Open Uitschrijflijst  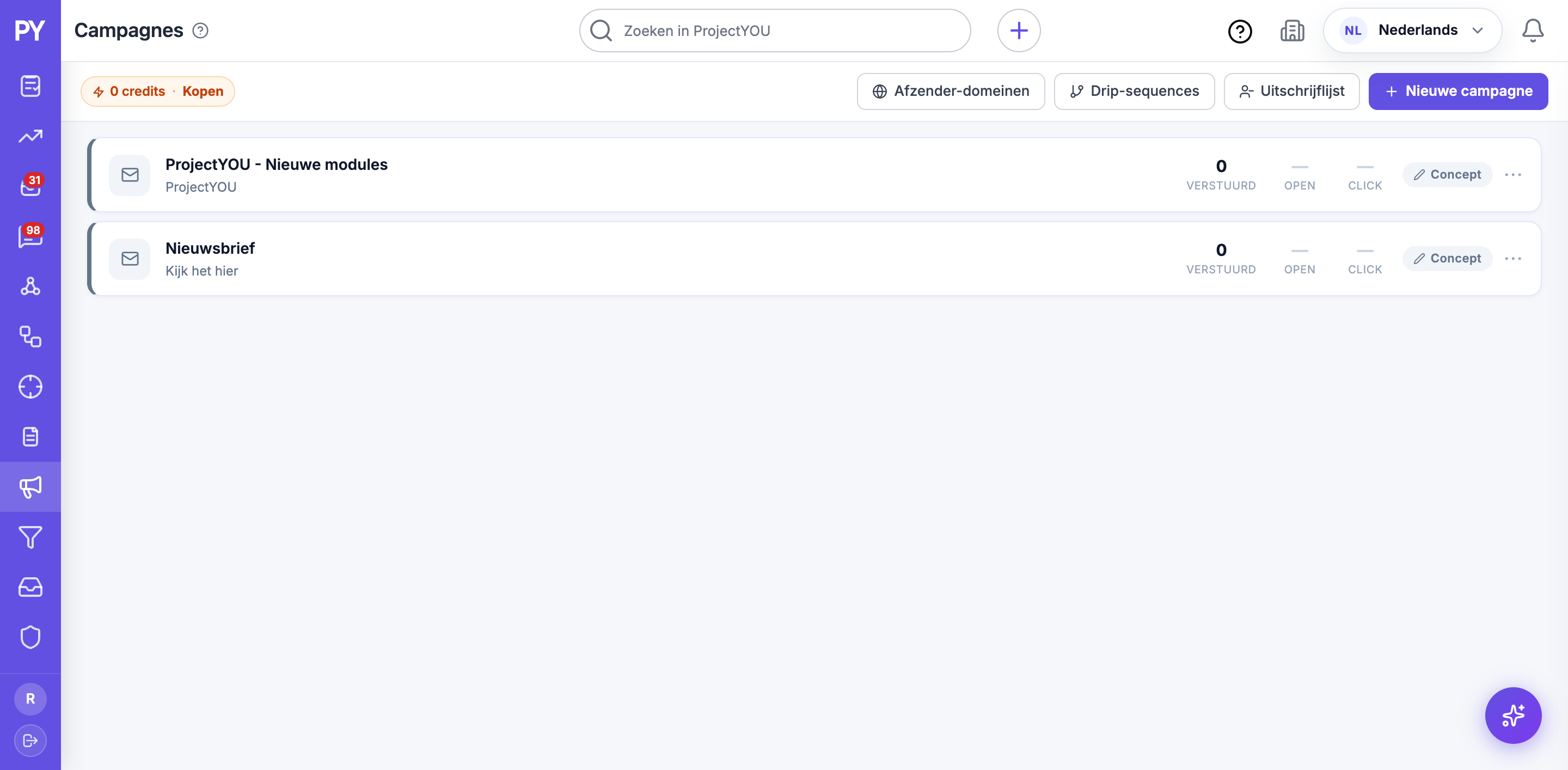pos(1291,91)
